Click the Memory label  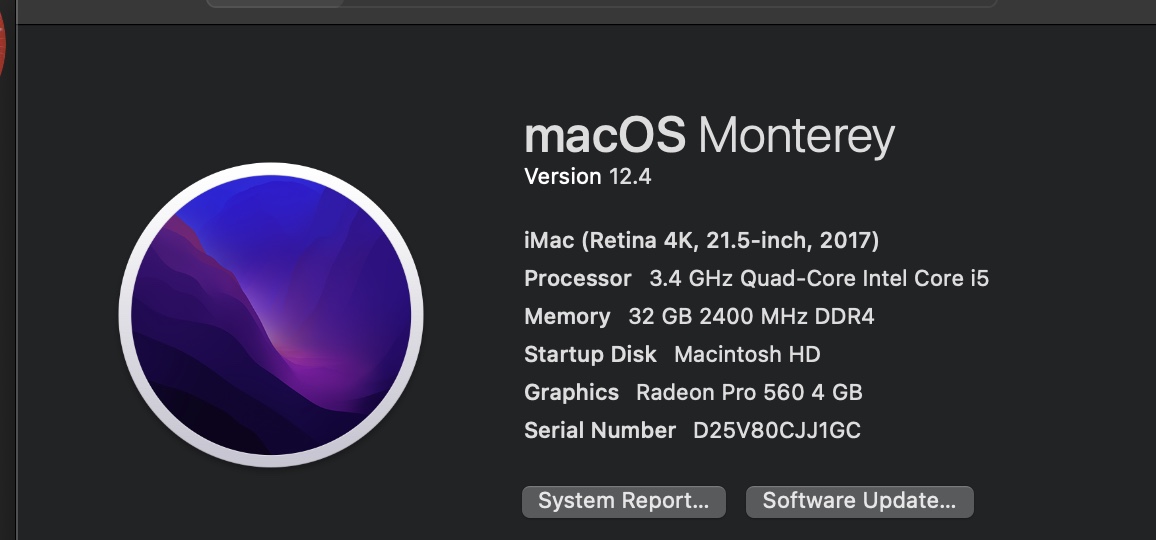[566, 317]
